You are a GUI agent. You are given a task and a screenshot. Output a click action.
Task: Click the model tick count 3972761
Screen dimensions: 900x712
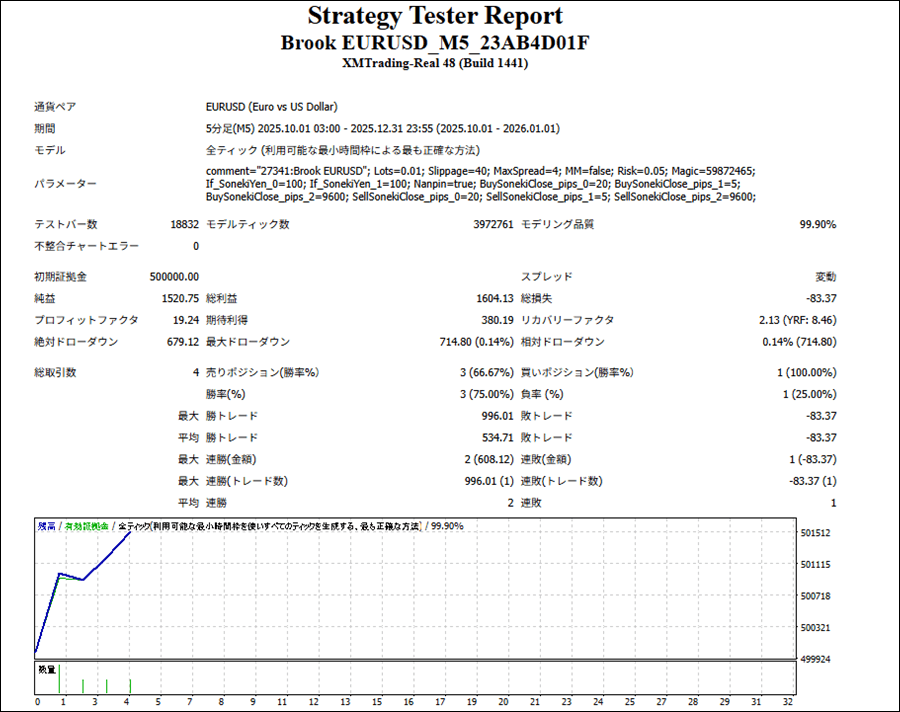coord(493,225)
